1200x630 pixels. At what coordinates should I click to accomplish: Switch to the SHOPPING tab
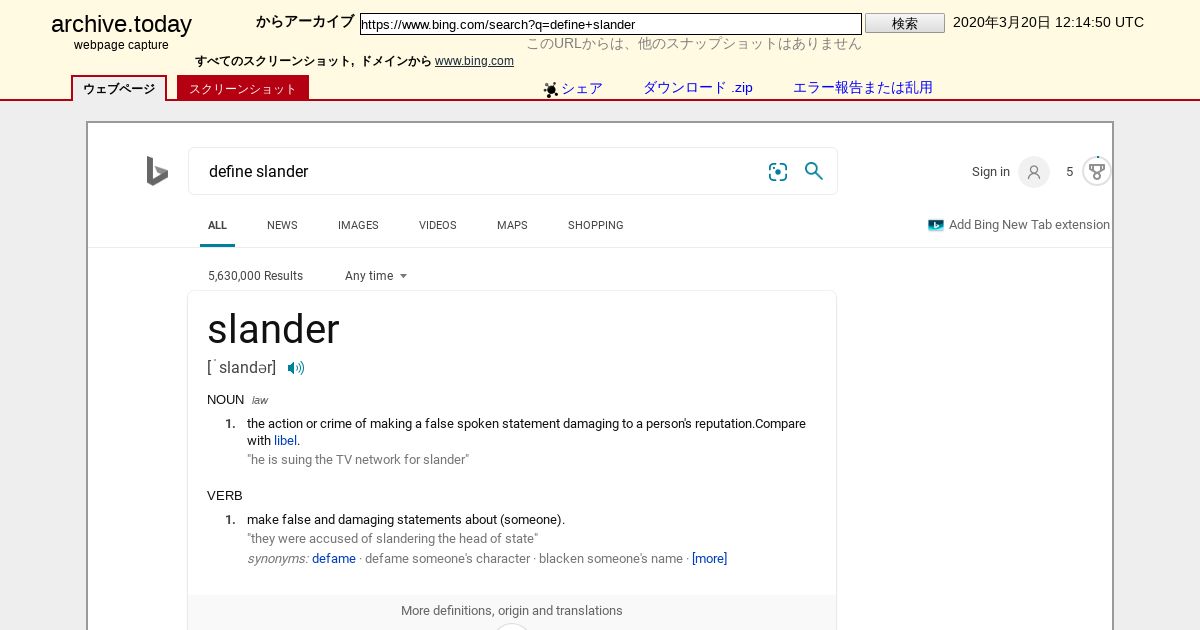click(596, 225)
